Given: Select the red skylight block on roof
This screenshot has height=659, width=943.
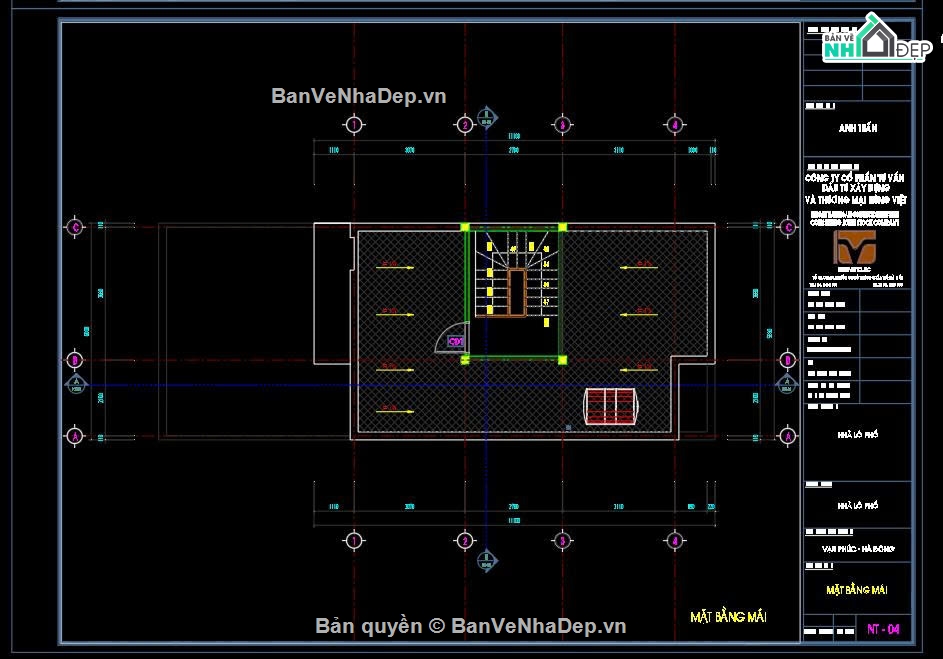Looking at the screenshot, I should (x=610, y=406).
